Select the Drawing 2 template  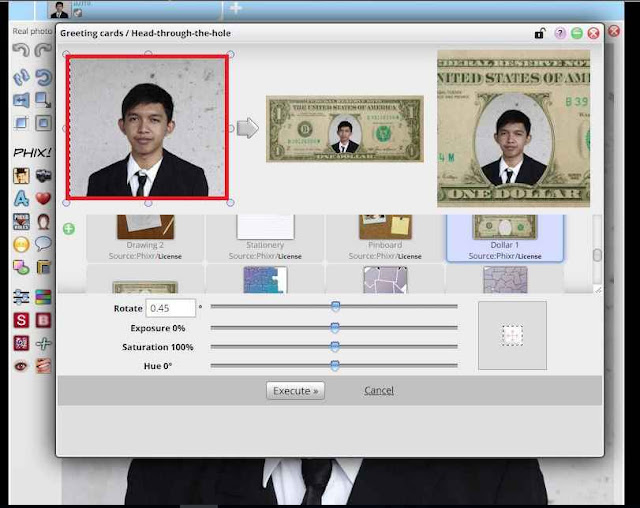(x=145, y=237)
